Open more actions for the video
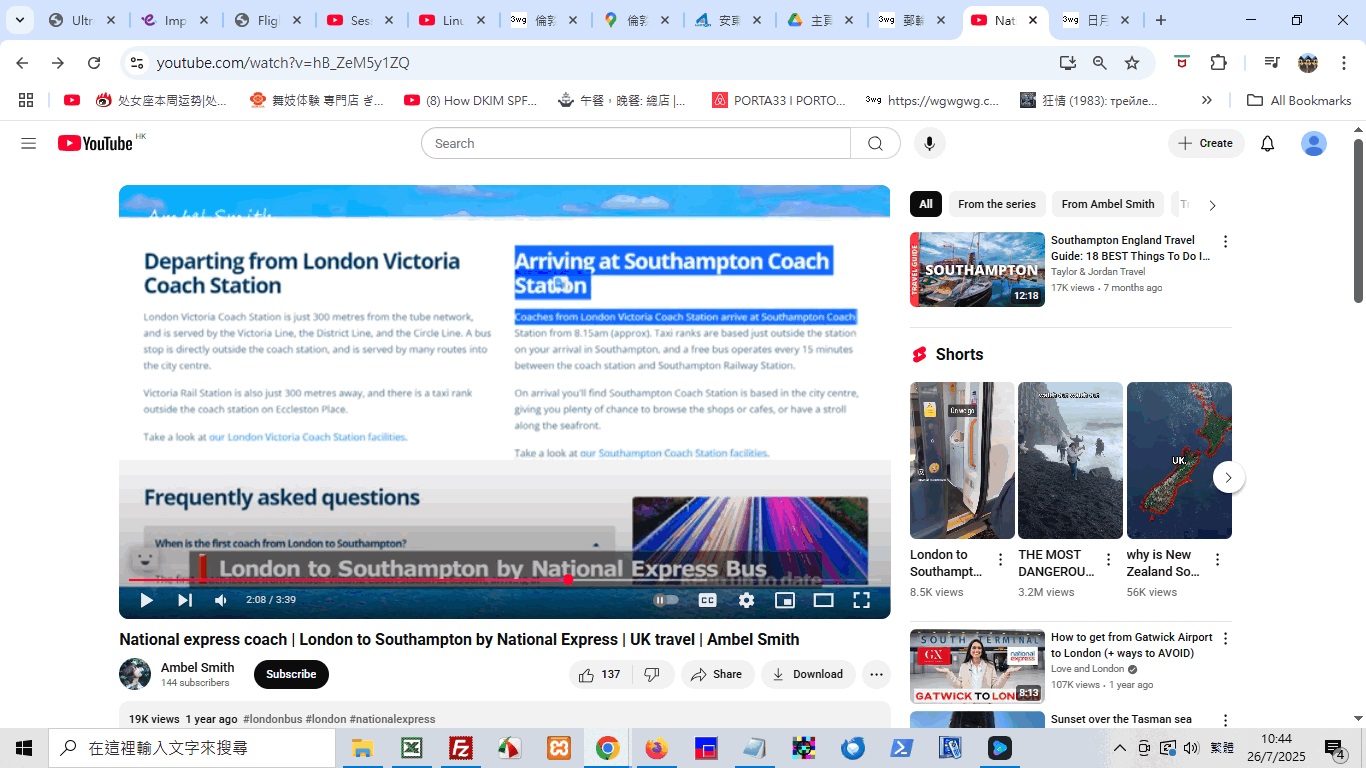The width and height of the screenshot is (1366, 768). pyautogui.click(x=876, y=675)
